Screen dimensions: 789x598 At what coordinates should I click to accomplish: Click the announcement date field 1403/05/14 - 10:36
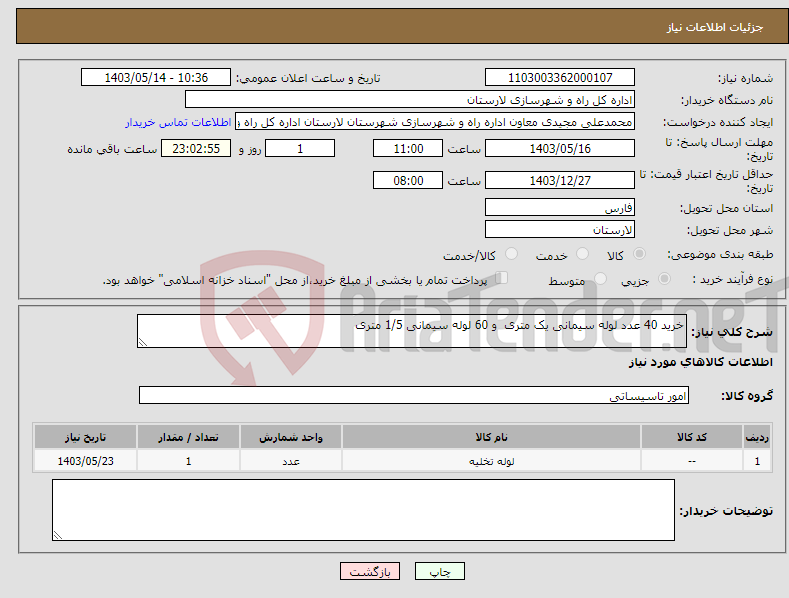[156, 78]
